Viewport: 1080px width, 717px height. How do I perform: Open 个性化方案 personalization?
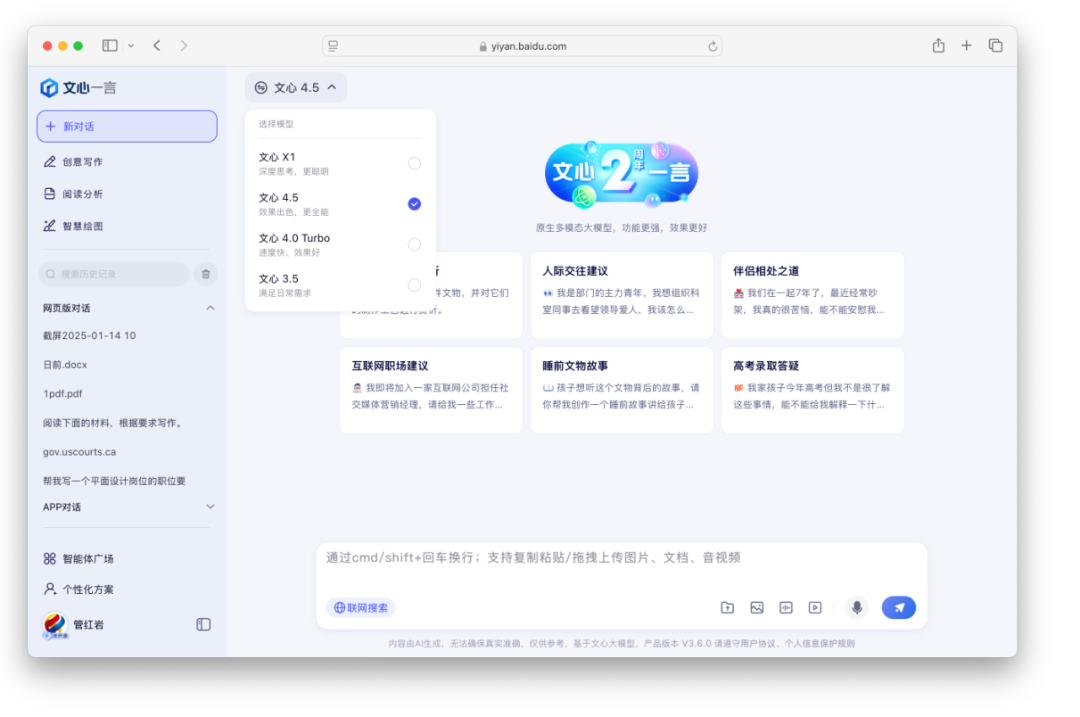pyautogui.click(x=79, y=590)
